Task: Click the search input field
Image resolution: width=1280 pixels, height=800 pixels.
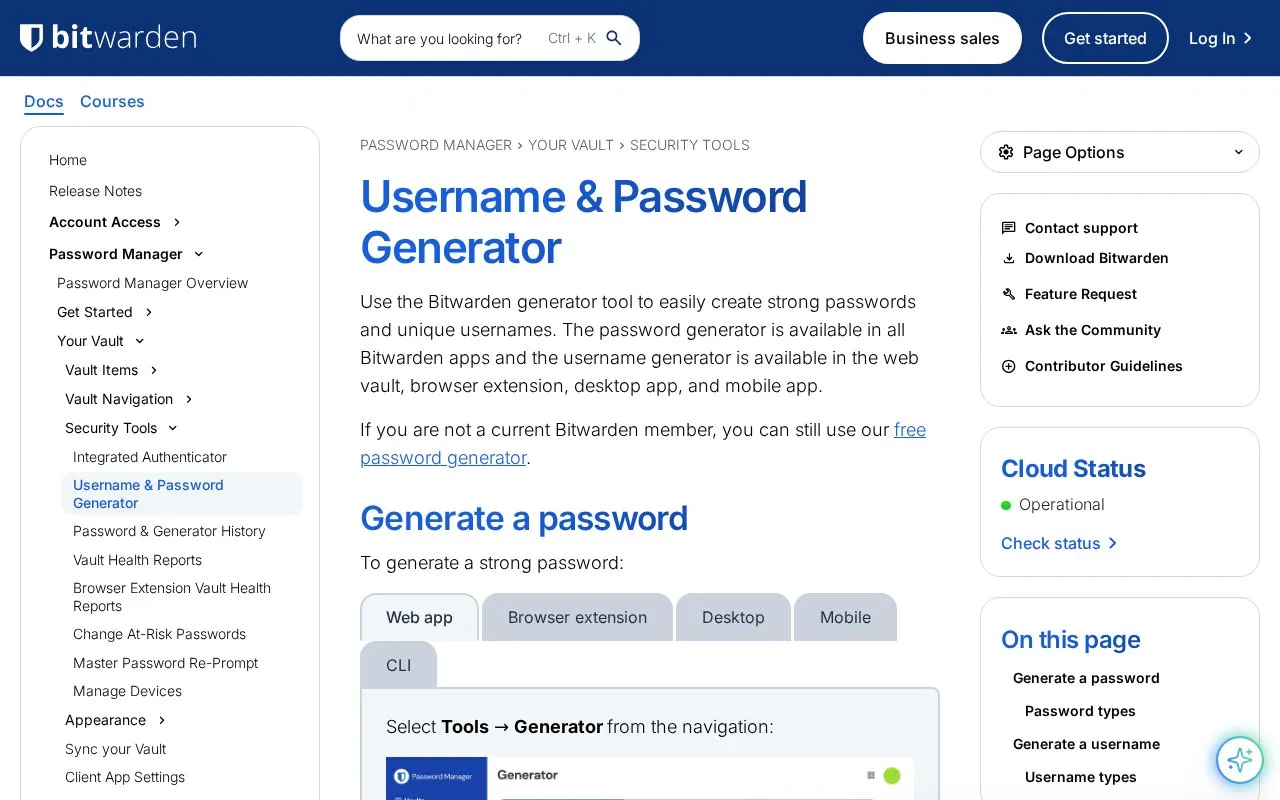Action: click(x=490, y=38)
